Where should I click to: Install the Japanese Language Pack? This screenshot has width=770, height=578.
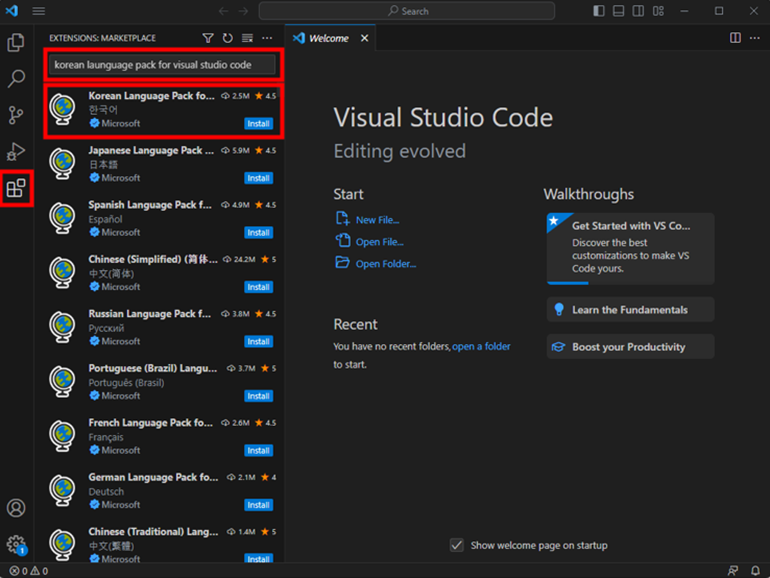click(x=258, y=178)
